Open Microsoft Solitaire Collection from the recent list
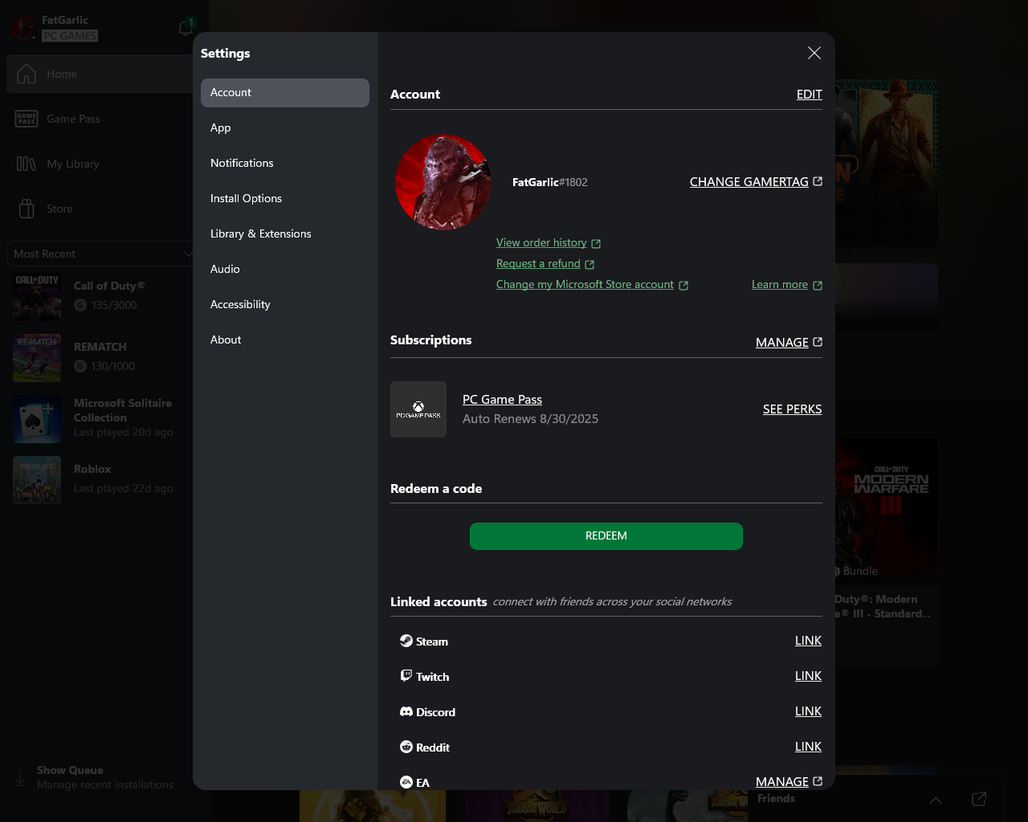 tap(100, 418)
